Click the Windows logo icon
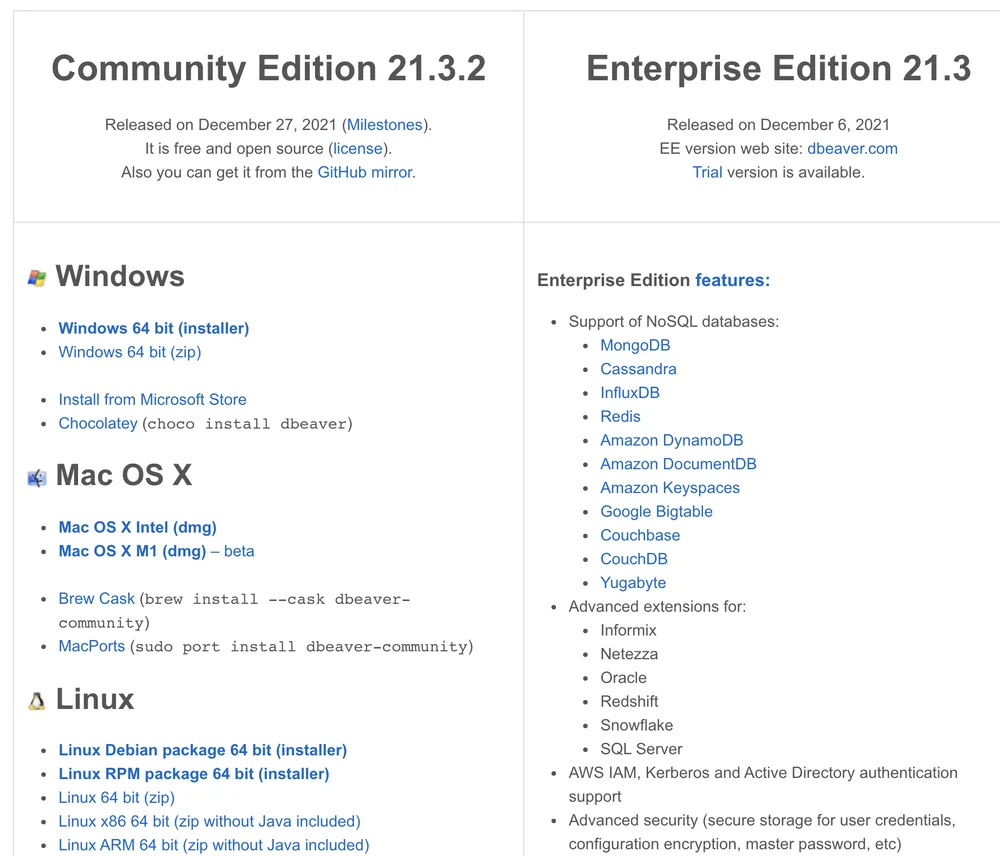The height and width of the screenshot is (856, 1000). 37,278
